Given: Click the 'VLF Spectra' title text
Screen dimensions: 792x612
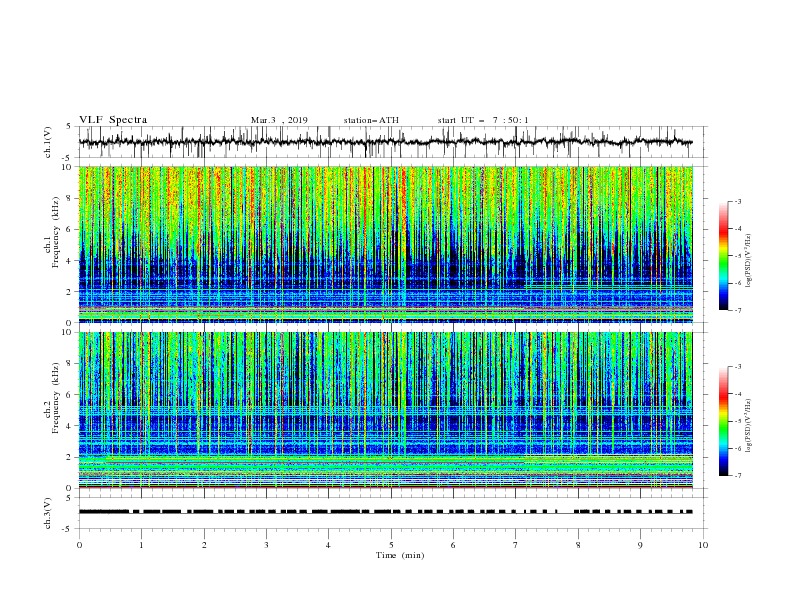Looking at the screenshot, I should click(x=113, y=120).
